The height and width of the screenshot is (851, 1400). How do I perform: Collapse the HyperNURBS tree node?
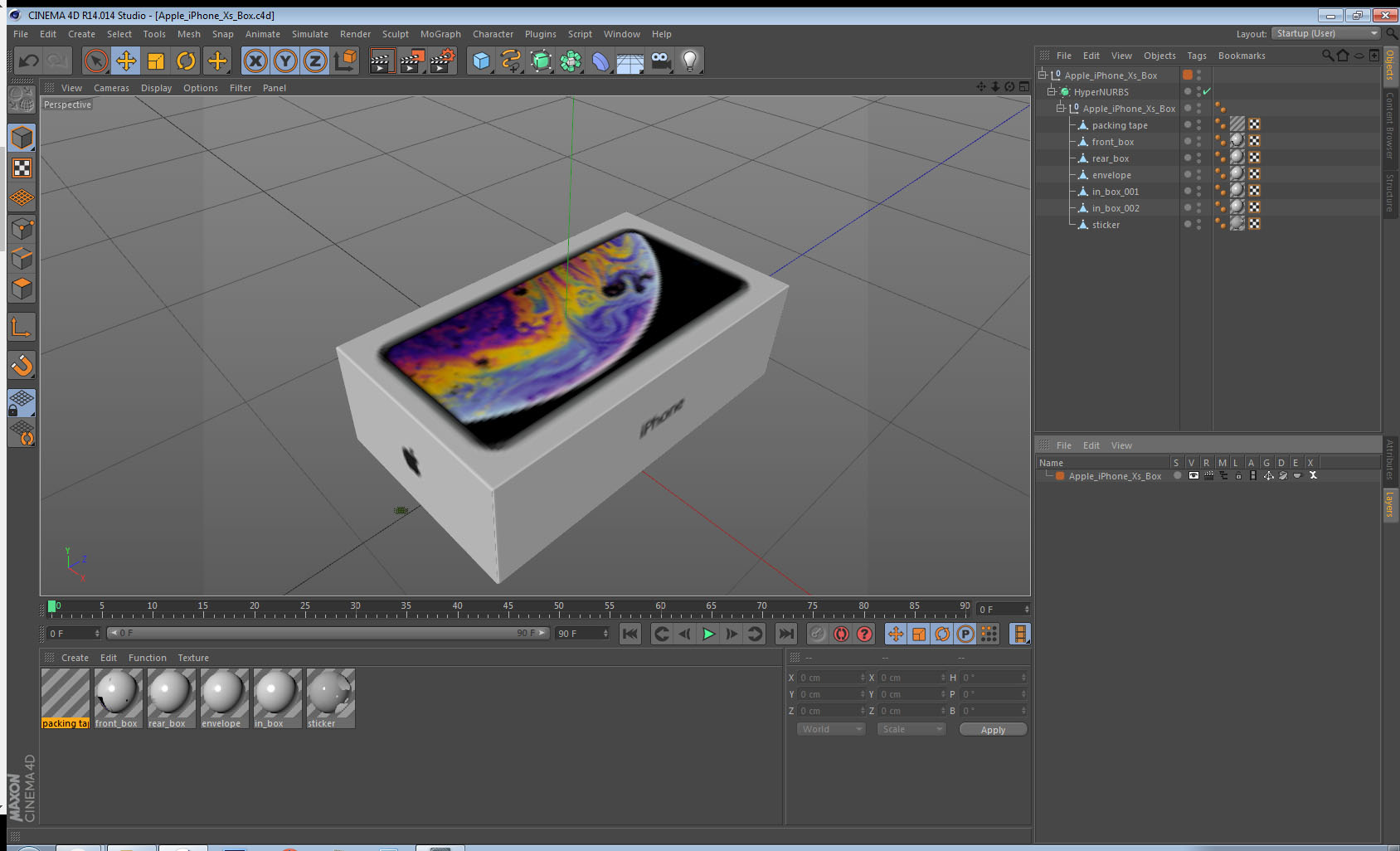(1051, 91)
